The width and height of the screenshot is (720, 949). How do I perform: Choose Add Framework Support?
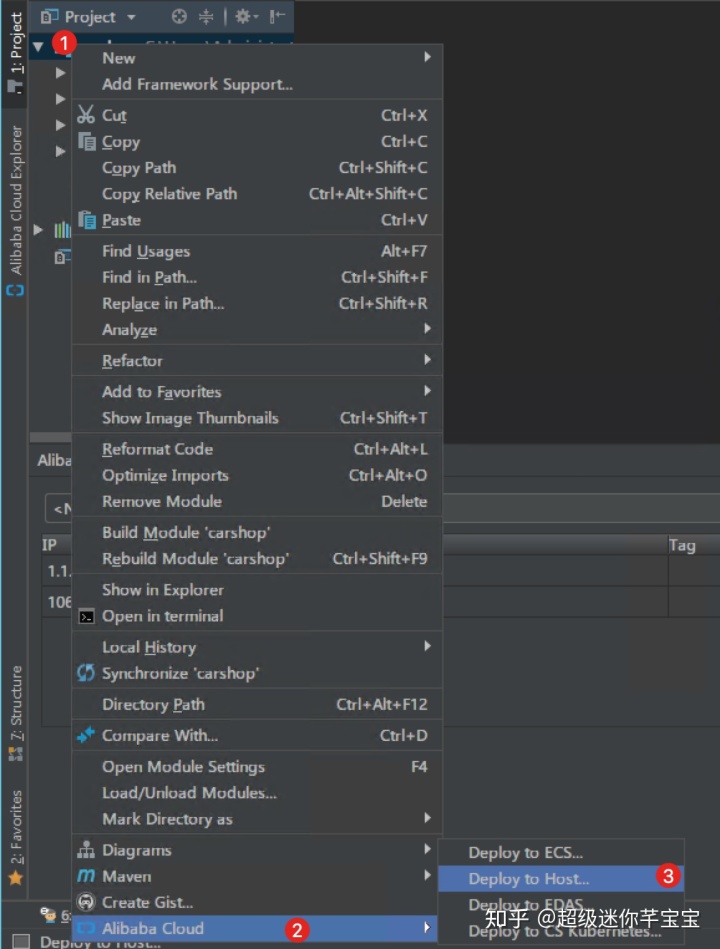(257, 84)
